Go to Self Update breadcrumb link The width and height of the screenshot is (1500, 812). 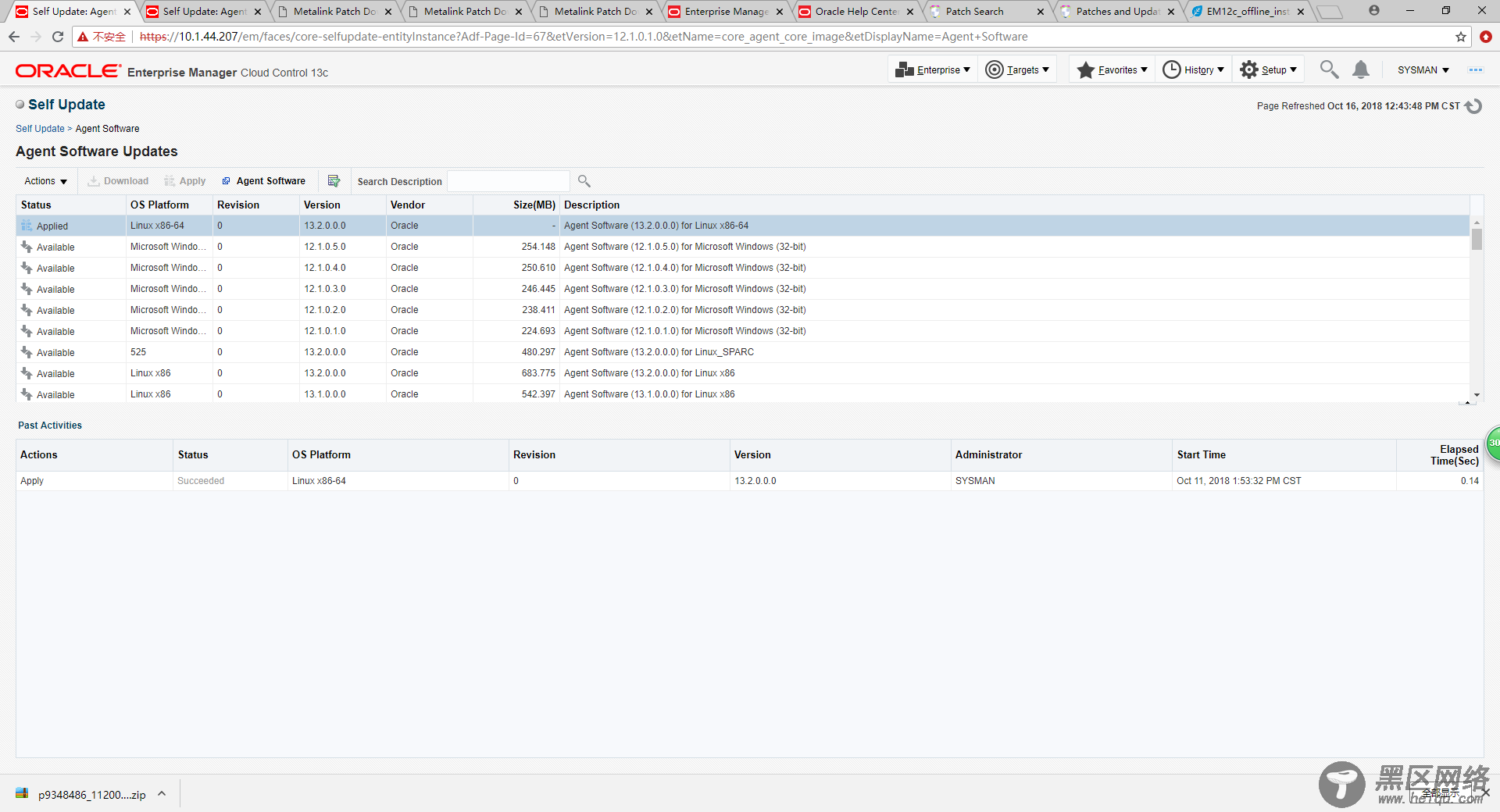tap(40, 129)
